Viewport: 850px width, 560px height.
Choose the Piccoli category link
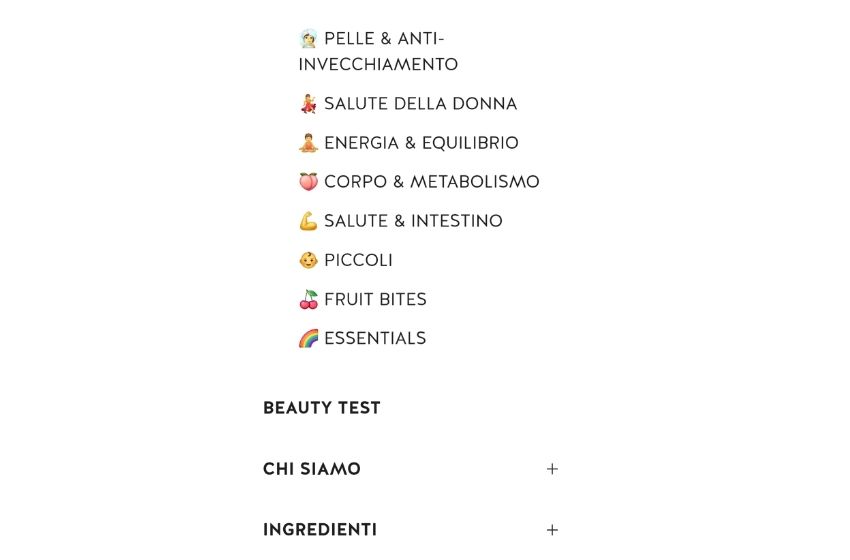coord(358,260)
